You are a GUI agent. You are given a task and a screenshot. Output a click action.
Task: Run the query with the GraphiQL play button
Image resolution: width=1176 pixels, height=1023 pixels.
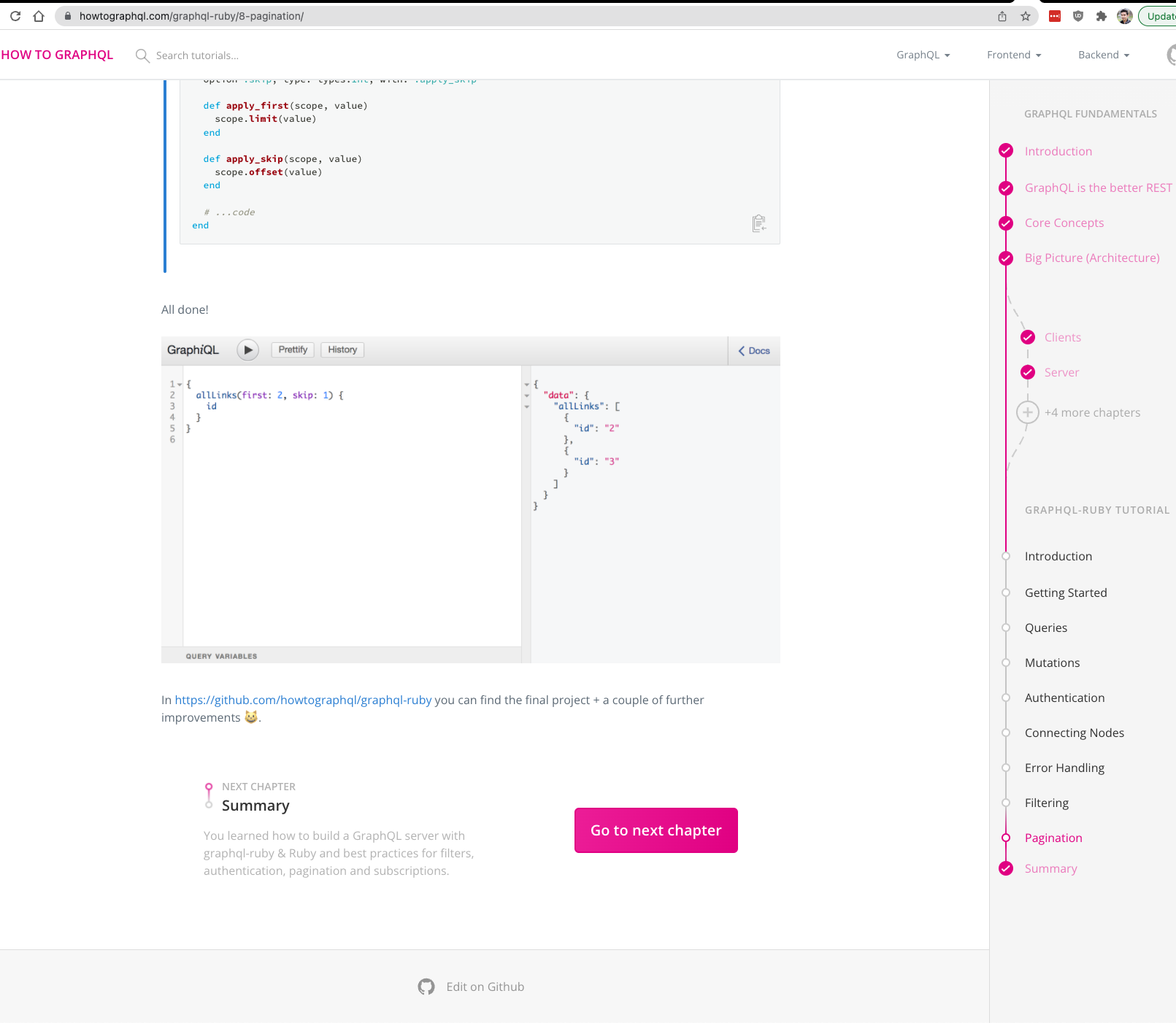coord(248,350)
